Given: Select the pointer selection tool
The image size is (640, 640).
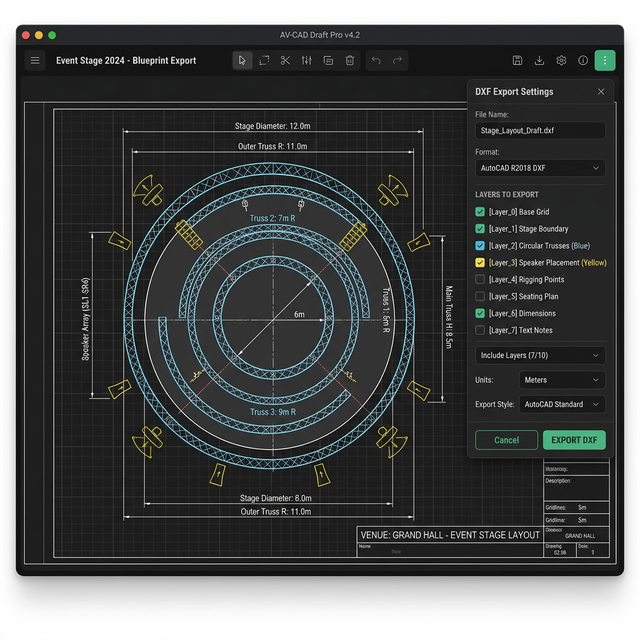Looking at the screenshot, I should tap(242, 60).
